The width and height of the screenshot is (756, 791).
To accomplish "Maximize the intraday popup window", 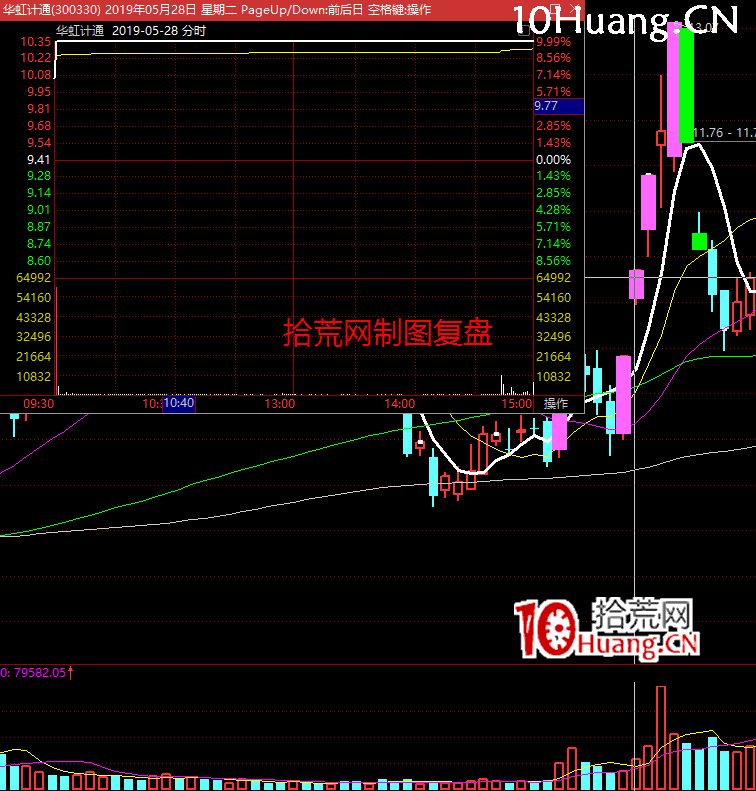I will pos(555,8).
